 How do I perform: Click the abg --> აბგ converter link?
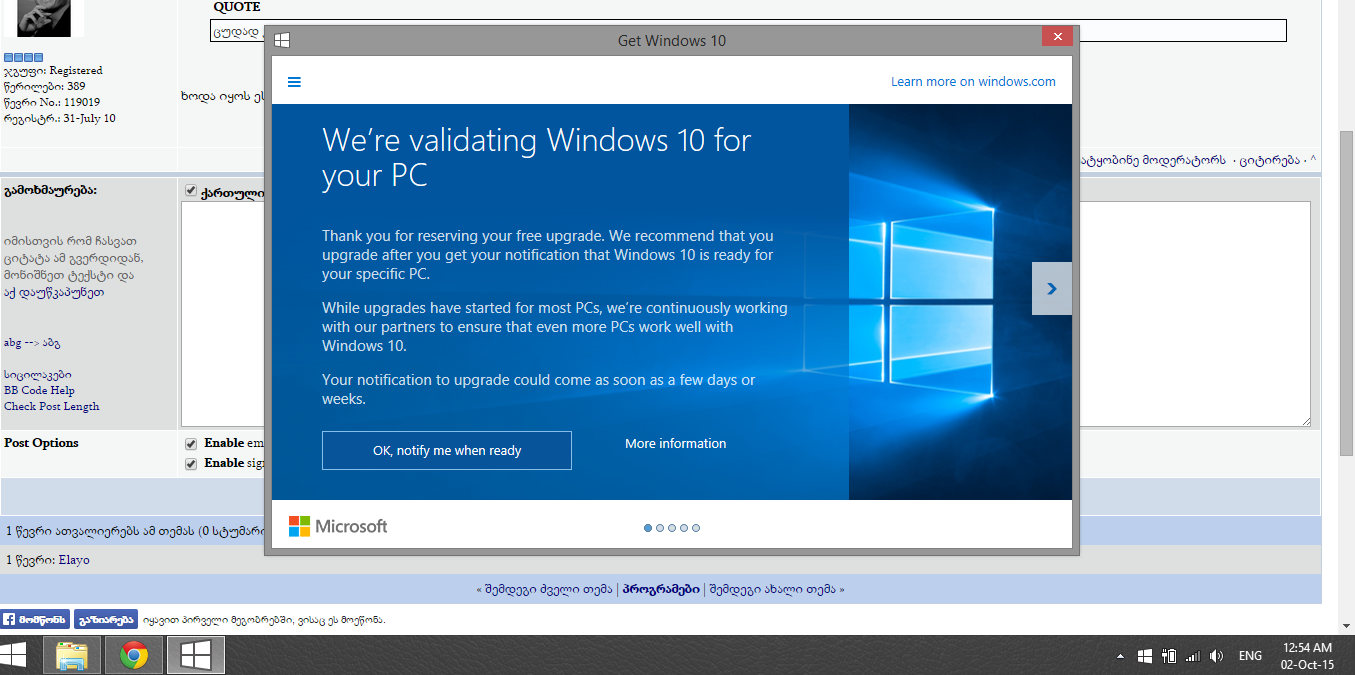(x=32, y=342)
